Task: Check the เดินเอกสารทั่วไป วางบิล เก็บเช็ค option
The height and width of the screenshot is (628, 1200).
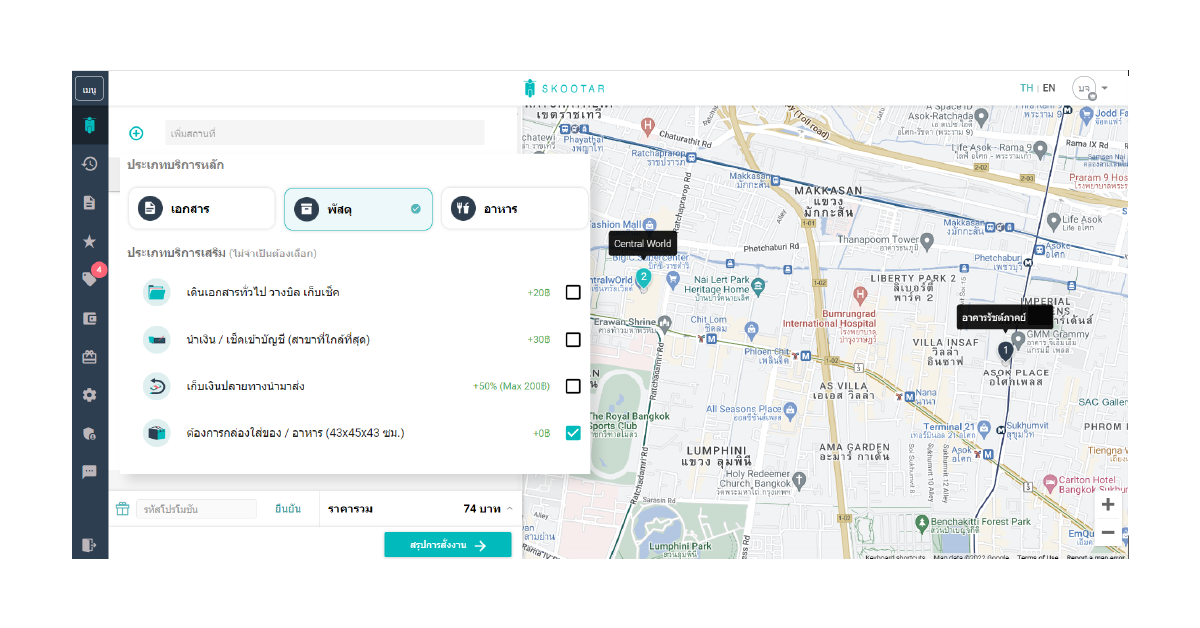Action: click(x=573, y=292)
